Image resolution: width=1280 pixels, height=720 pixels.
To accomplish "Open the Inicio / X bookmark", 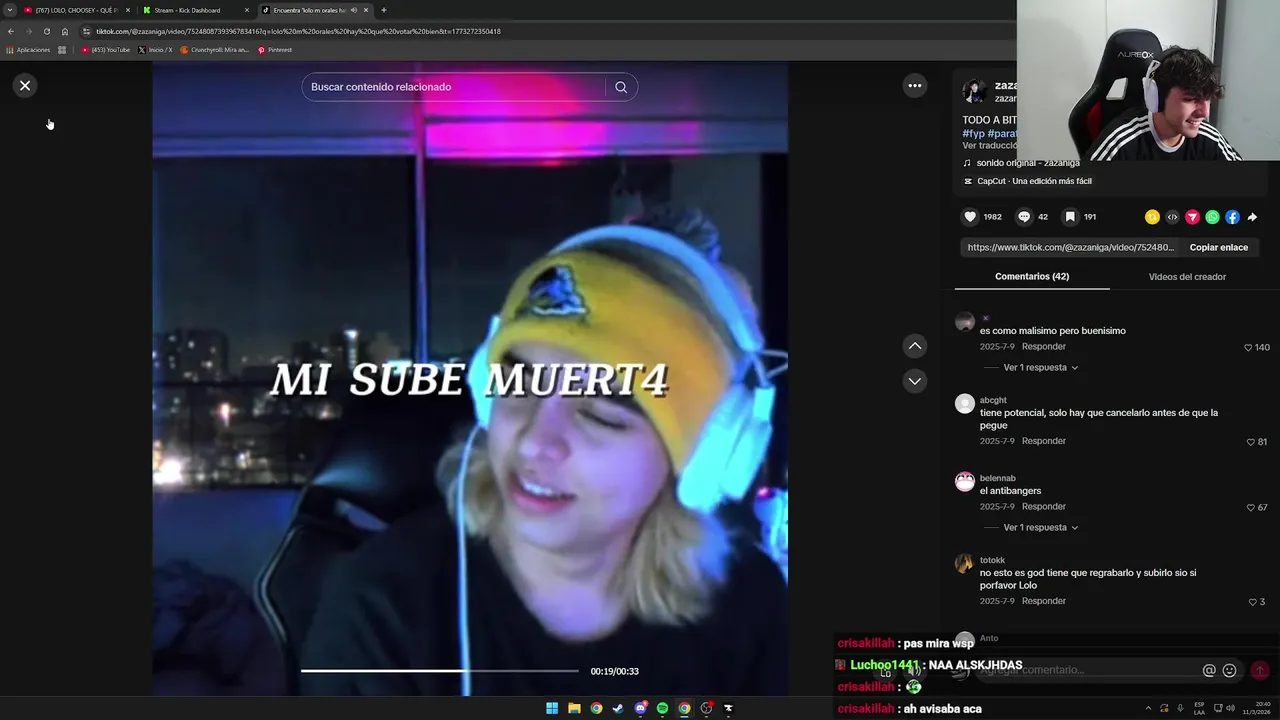I will (155, 49).
